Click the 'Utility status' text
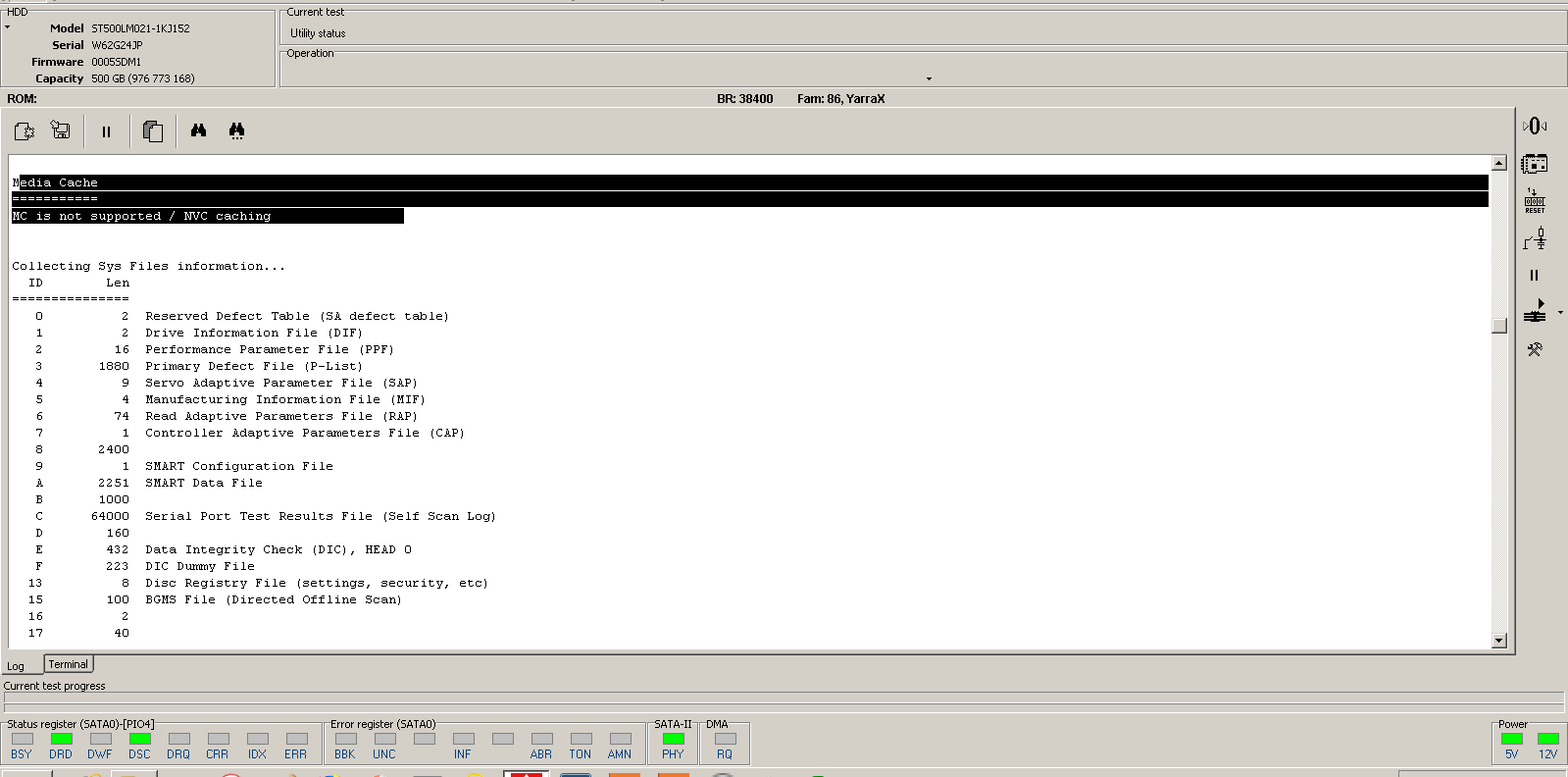 coord(318,33)
